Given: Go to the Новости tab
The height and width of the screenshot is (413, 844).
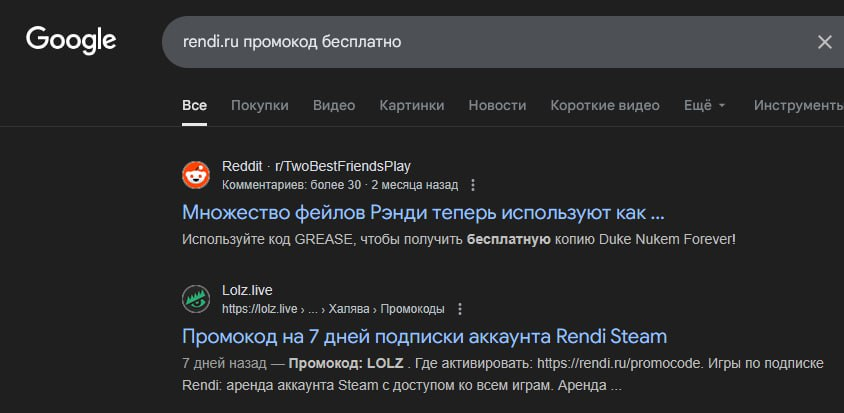Looking at the screenshot, I should coord(497,106).
